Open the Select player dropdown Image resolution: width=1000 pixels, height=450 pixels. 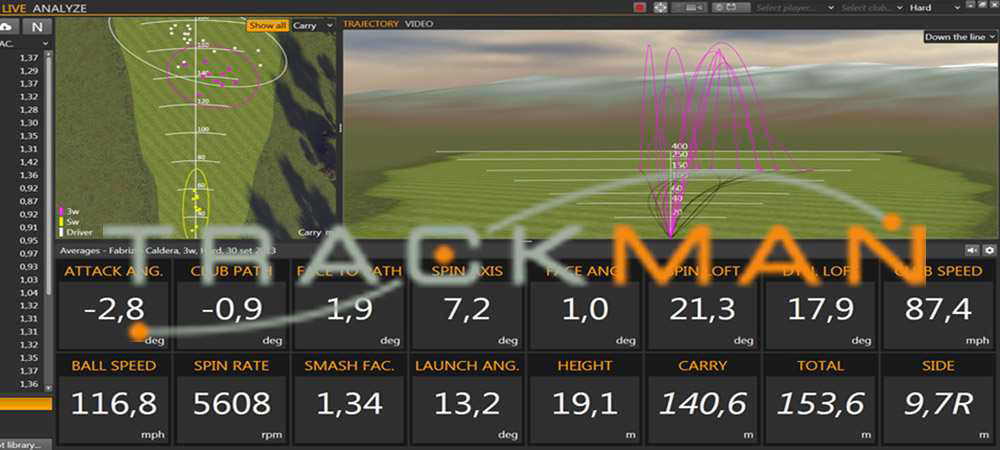click(795, 8)
